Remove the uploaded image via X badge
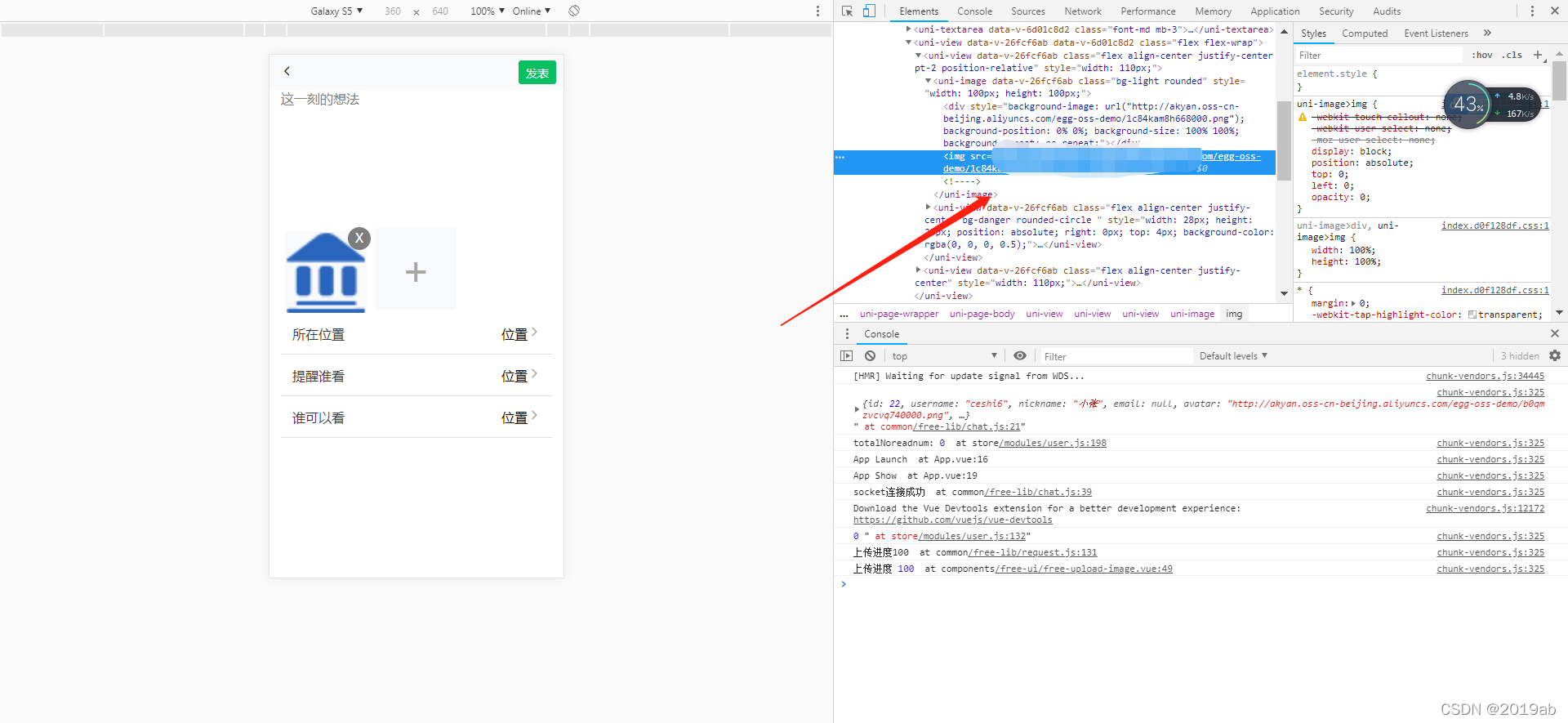This screenshot has height=723, width=1568. (359, 238)
